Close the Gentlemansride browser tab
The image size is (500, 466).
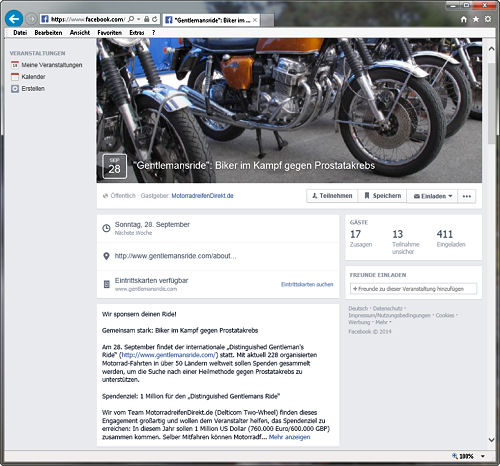click(x=255, y=20)
